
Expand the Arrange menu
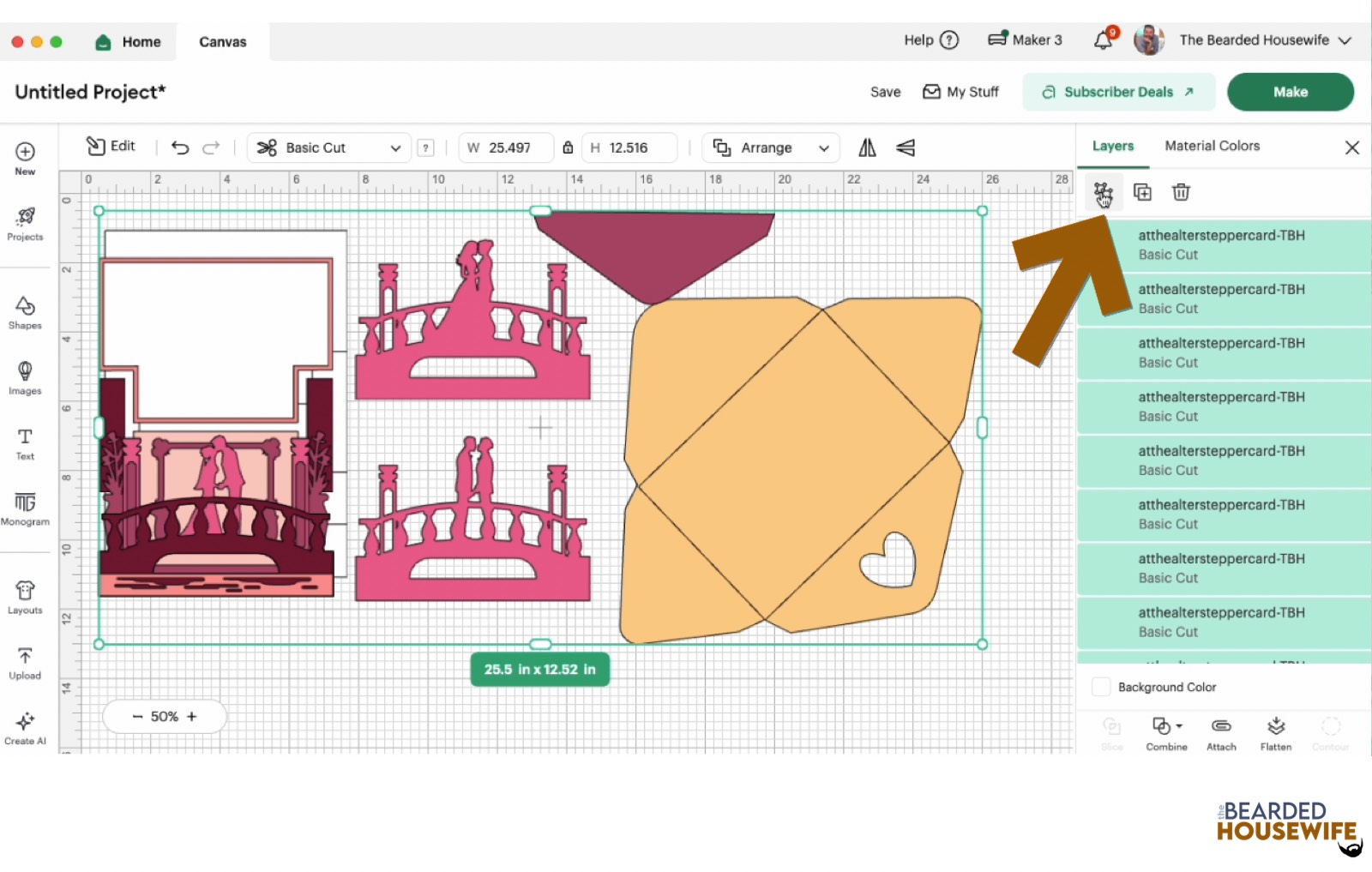(x=769, y=147)
